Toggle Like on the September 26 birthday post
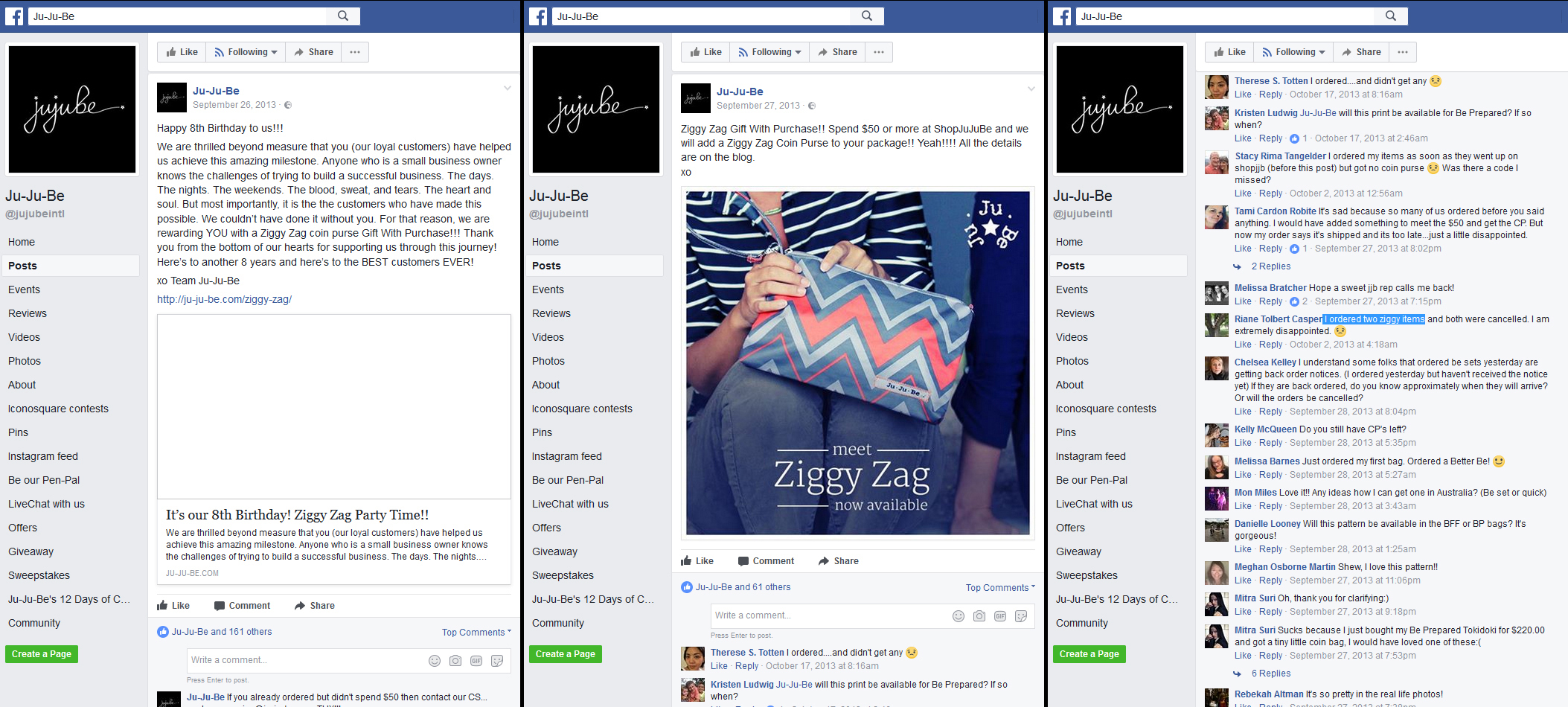1568x707 pixels. [x=173, y=606]
